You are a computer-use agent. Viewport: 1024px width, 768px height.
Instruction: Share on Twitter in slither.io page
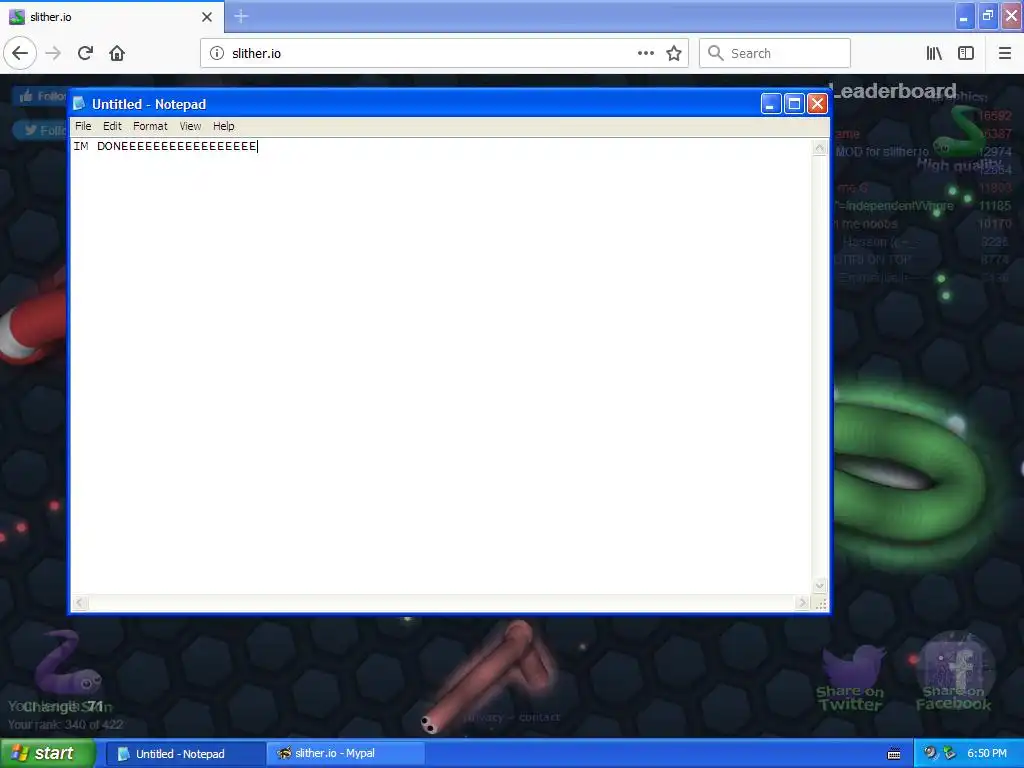coord(851,678)
